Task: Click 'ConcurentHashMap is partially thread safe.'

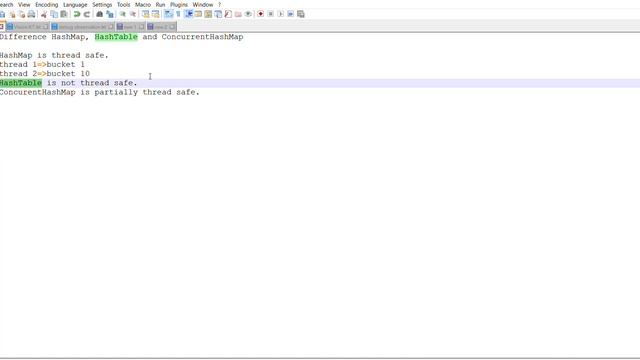Action: click(x=100, y=92)
